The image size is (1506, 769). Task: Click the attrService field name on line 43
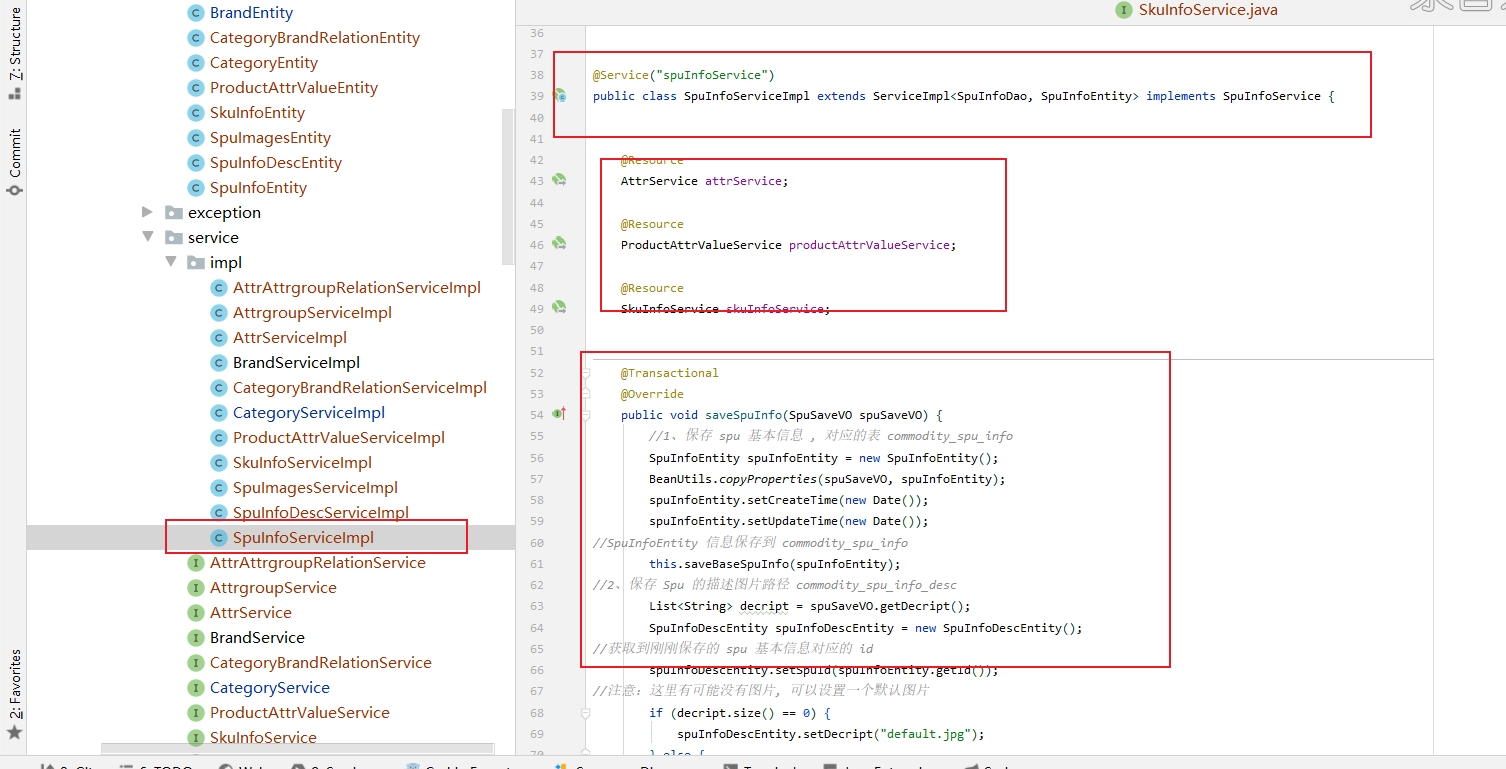pos(743,181)
